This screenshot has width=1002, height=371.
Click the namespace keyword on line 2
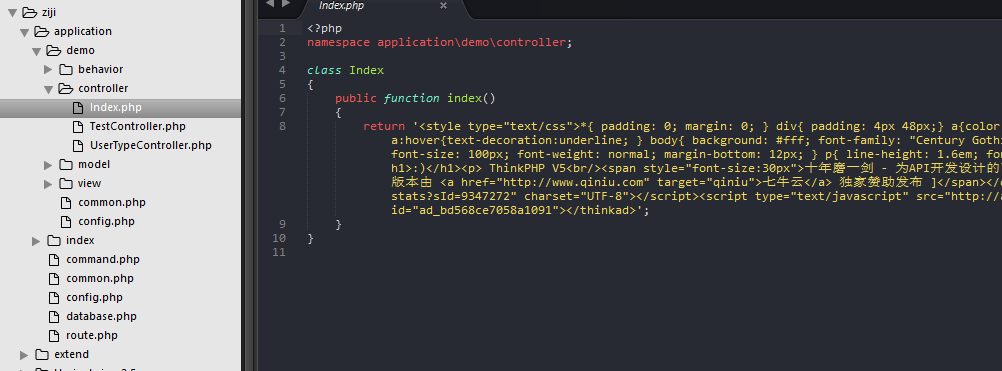(338, 42)
